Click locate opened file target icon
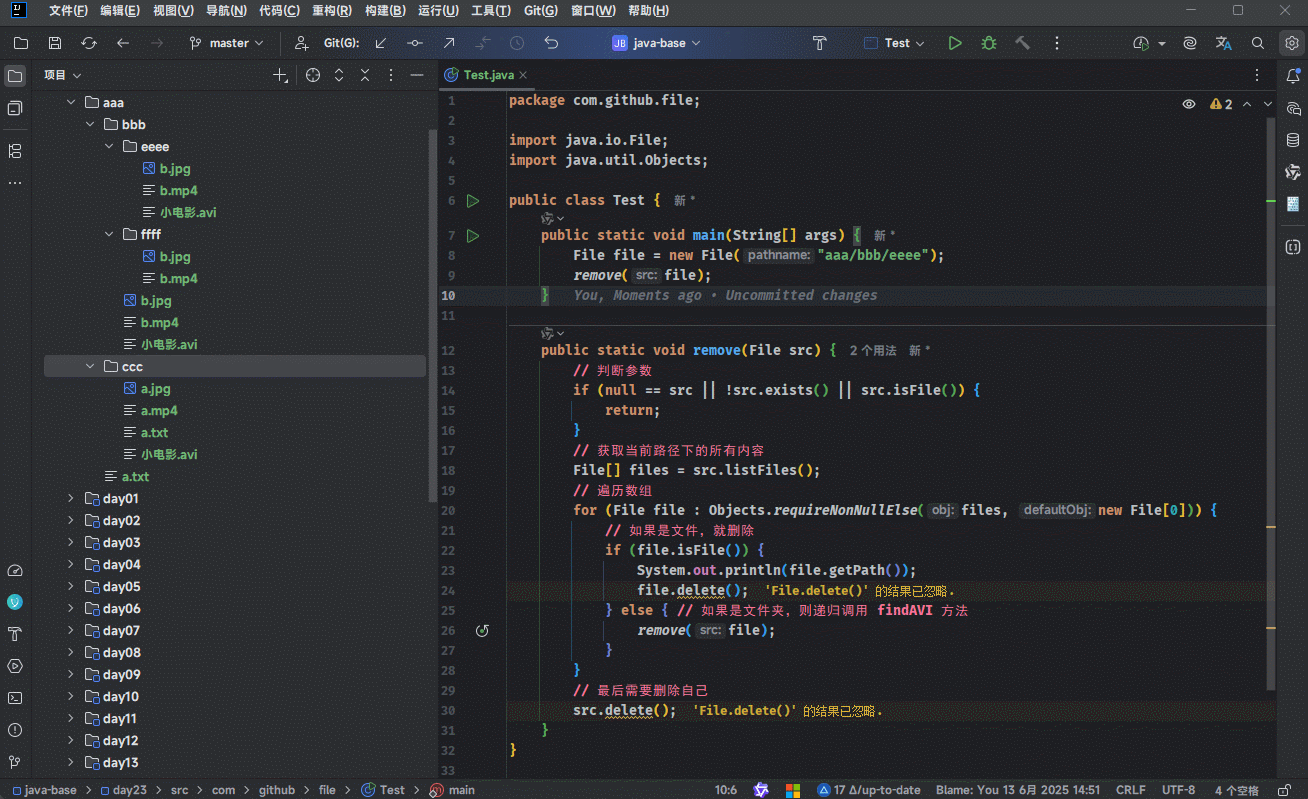Image resolution: width=1308 pixels, height=799 pixels. pyautogui.click(x=313, y=75)
